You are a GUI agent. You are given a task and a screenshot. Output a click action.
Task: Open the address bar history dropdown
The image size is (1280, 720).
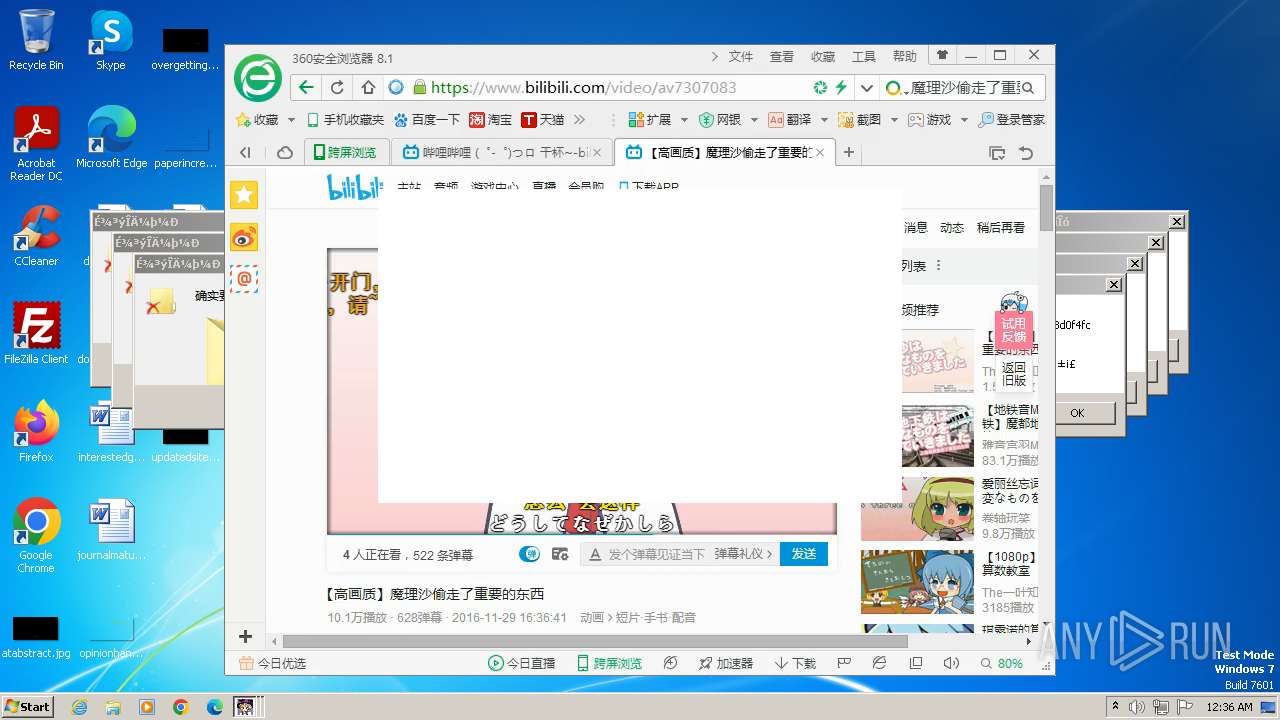pos(866,87)
